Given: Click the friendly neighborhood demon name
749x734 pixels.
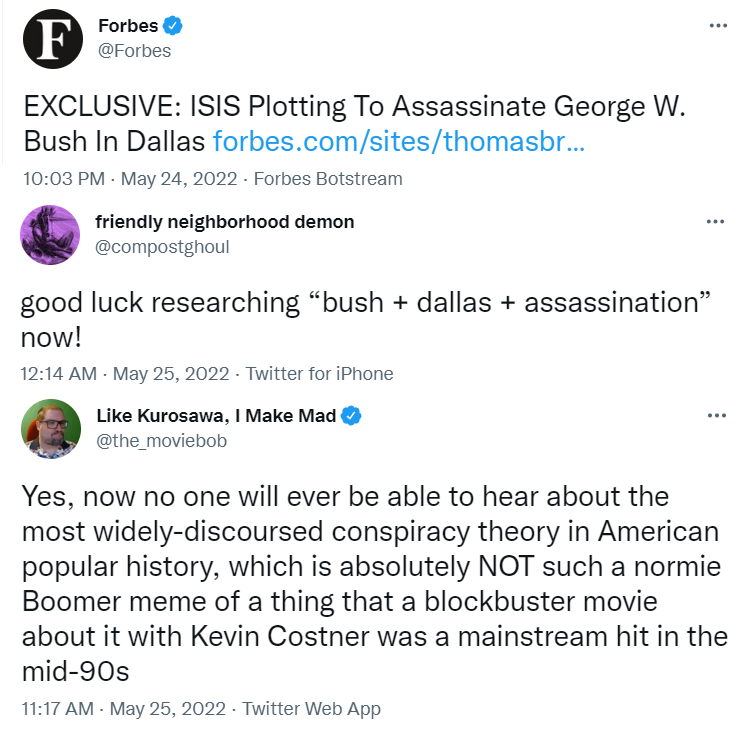Looking at the screenshot, I should coord(225,222).
